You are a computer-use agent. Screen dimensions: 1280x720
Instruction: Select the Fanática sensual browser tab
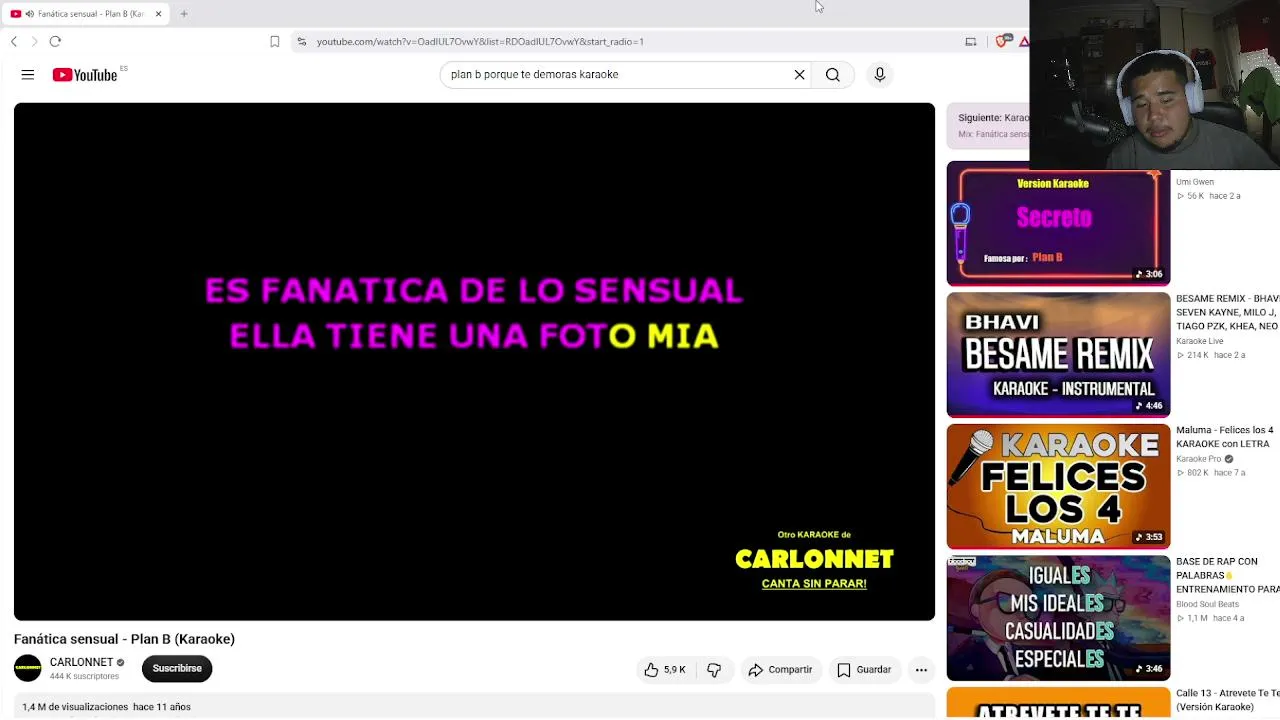(x=85, y=14)
